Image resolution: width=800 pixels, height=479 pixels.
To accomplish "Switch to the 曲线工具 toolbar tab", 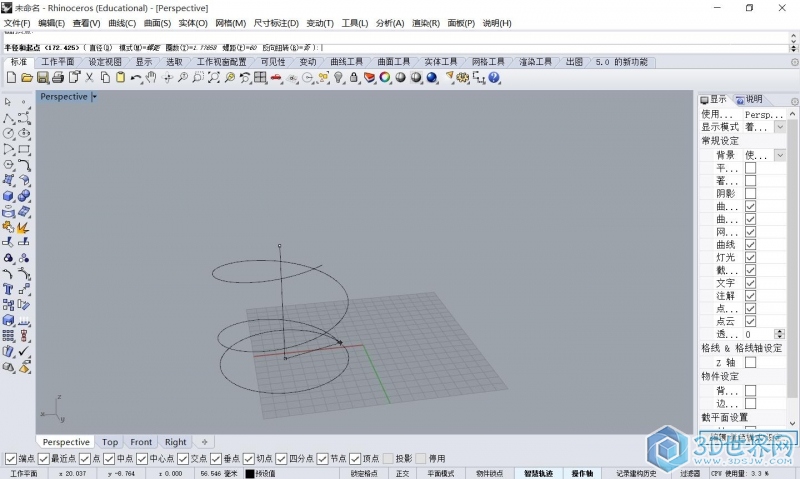I will 346,62.
